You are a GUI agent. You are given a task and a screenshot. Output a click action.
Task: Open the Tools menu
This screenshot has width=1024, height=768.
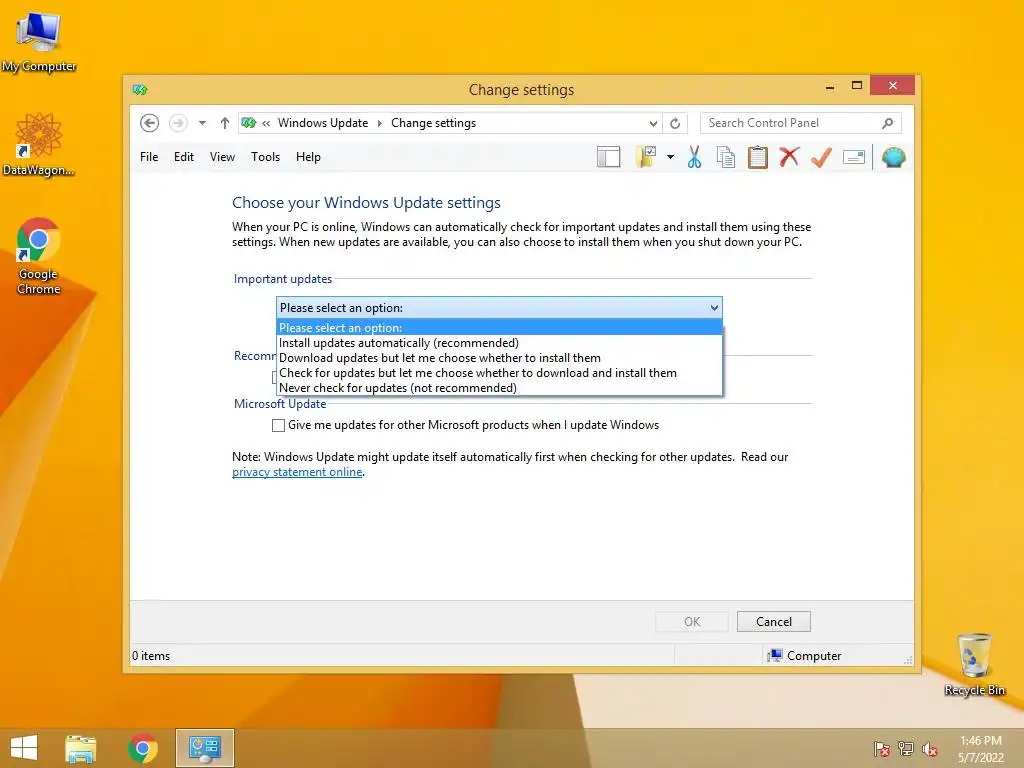point(265,157)
